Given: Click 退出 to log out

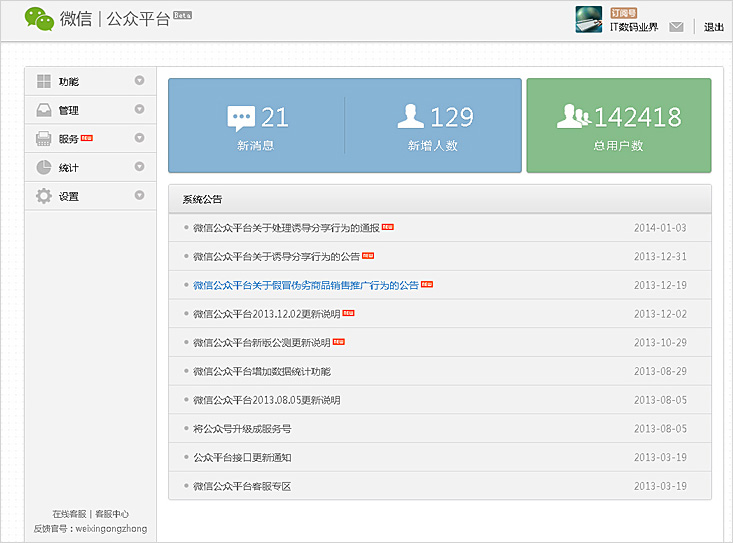Looking at the screenshot, I should point(714,27).
